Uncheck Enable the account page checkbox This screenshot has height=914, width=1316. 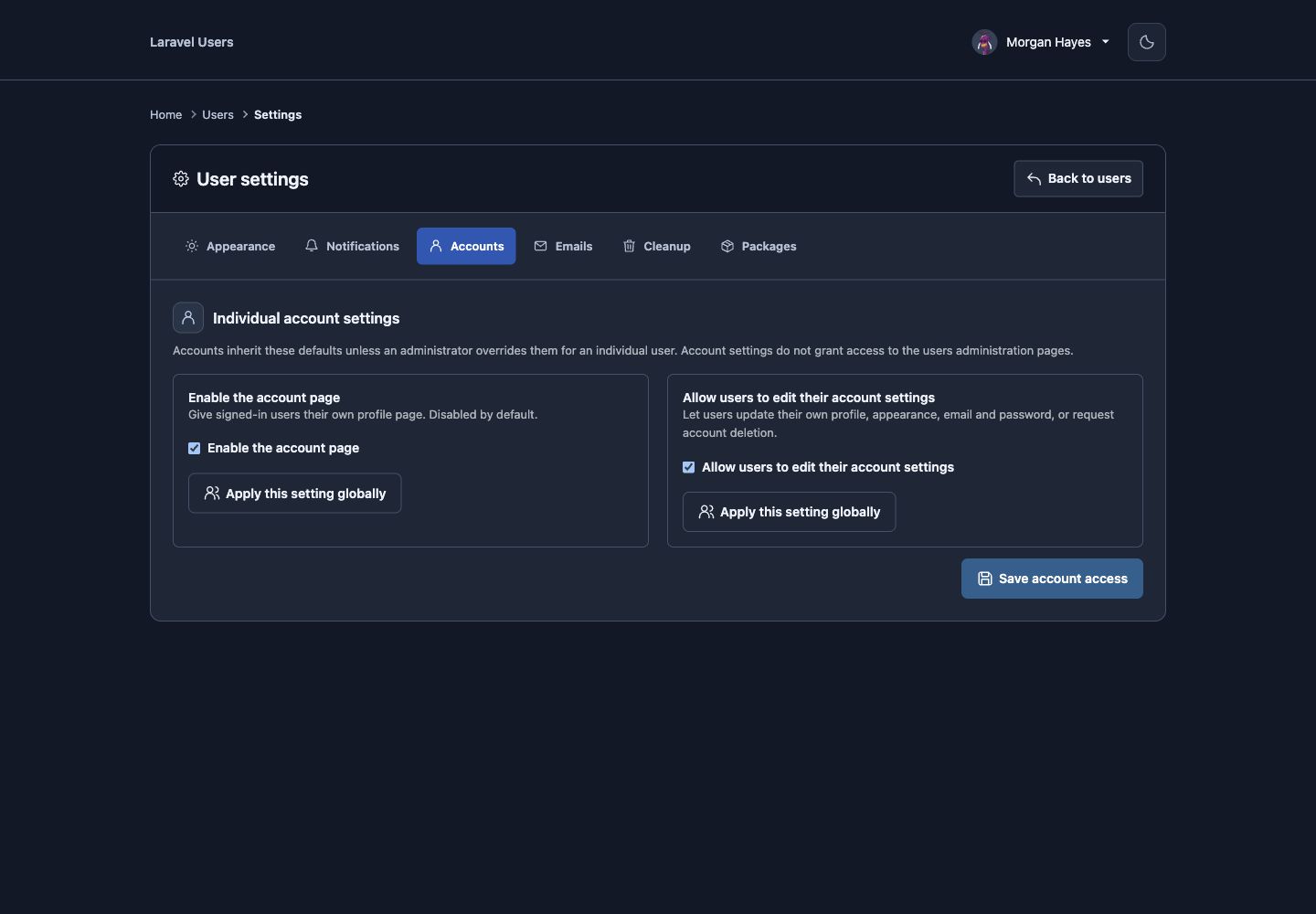tap(195, 448)
